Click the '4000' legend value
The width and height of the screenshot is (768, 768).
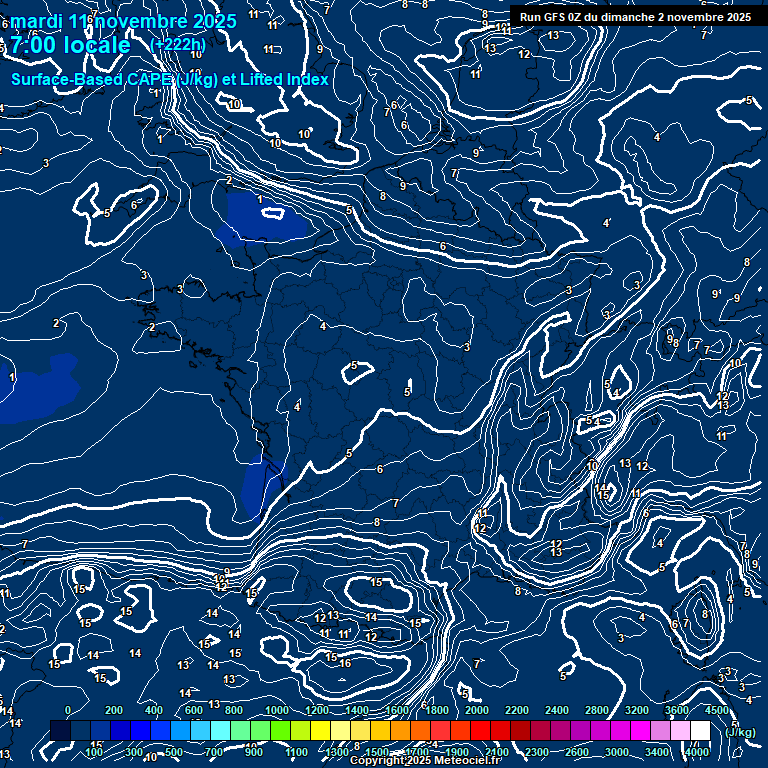click(697, 752)
